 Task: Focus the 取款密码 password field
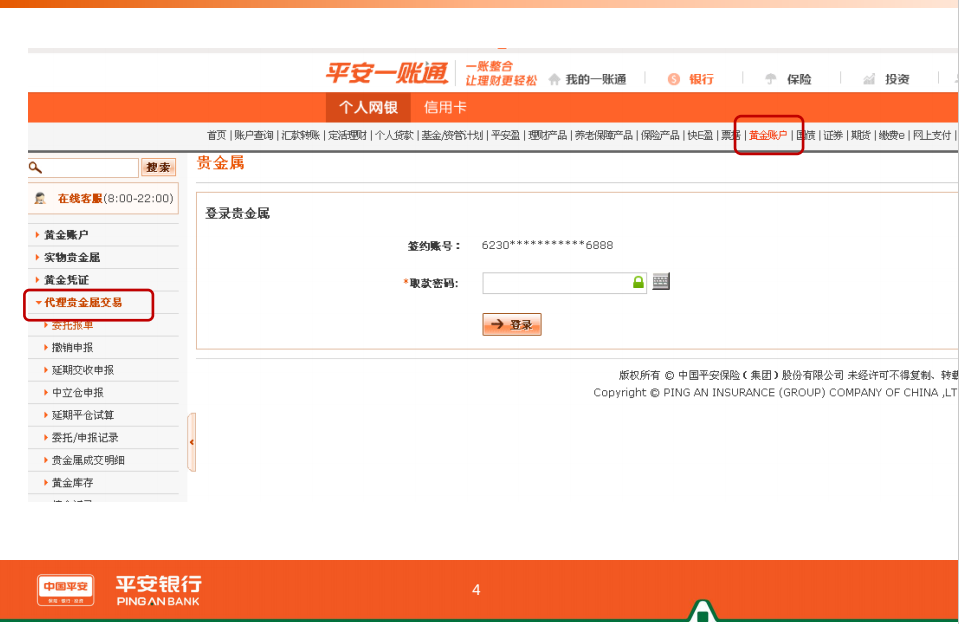564,283
